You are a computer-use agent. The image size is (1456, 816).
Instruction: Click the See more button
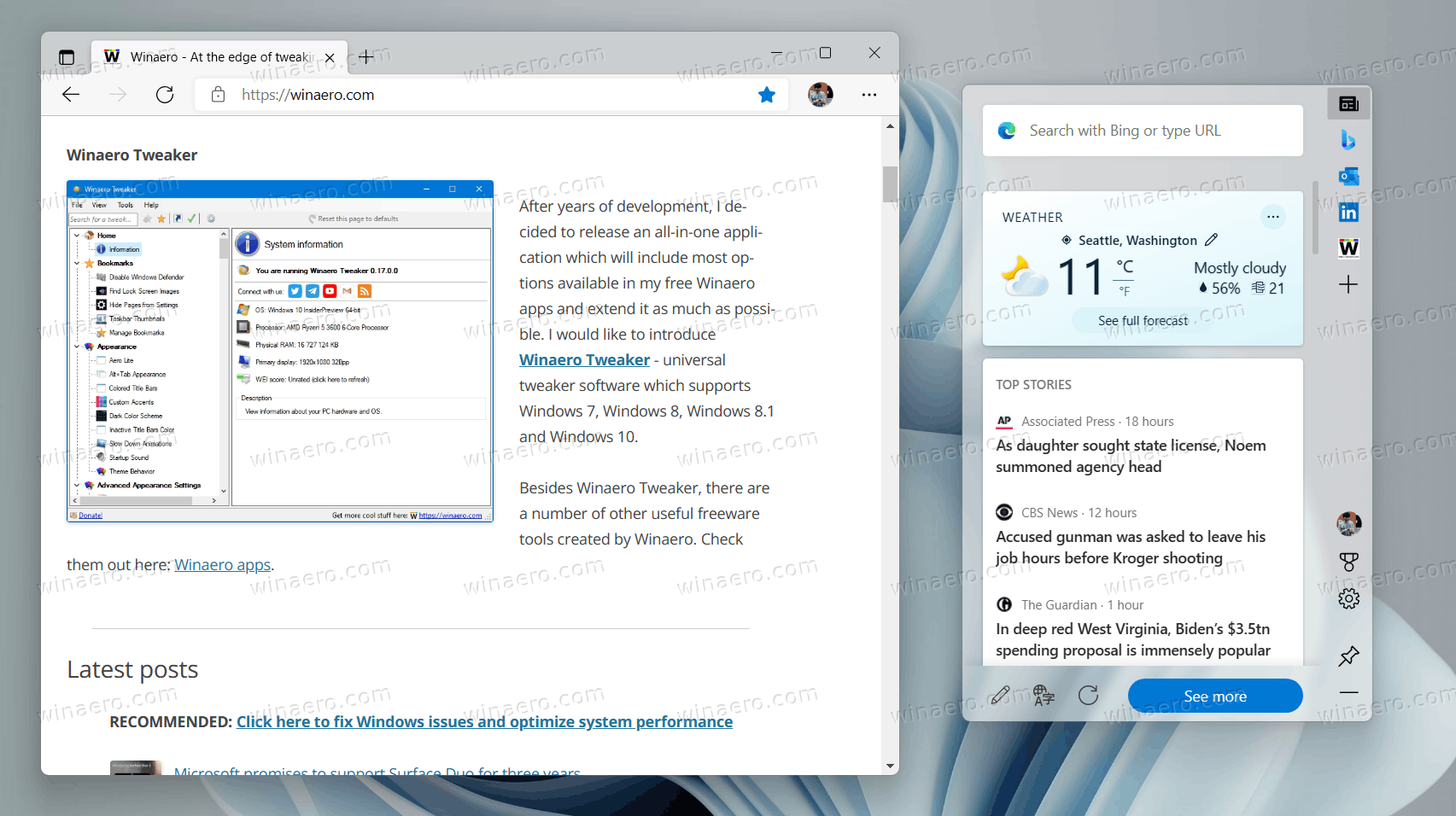coord(1215,696)
